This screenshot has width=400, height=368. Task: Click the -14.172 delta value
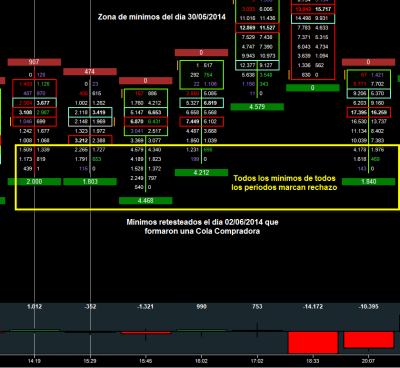313,306
